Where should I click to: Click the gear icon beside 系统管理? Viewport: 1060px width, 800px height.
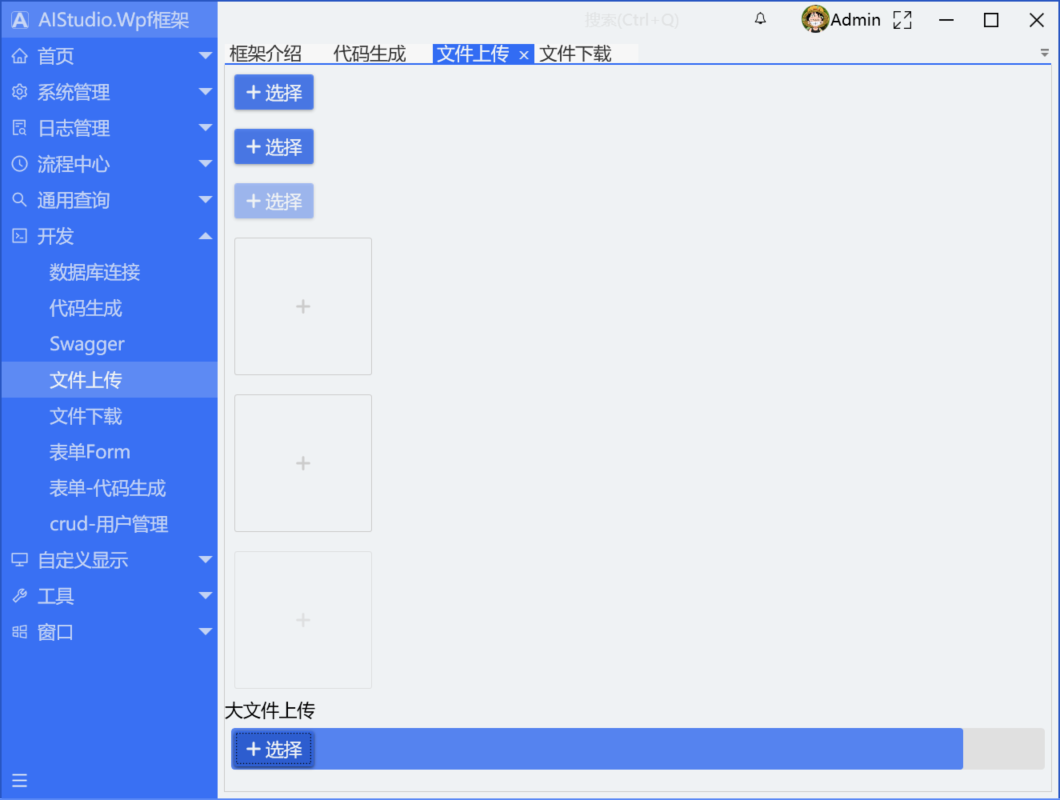click(20, 92)
